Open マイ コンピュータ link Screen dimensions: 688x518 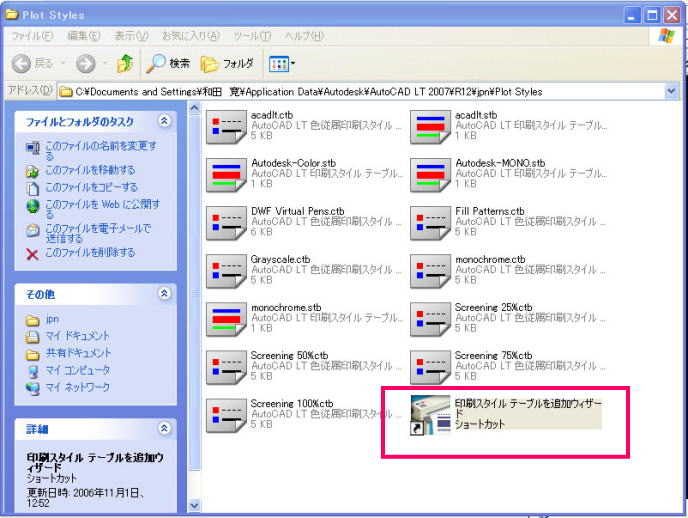click(x=78, y=370)
